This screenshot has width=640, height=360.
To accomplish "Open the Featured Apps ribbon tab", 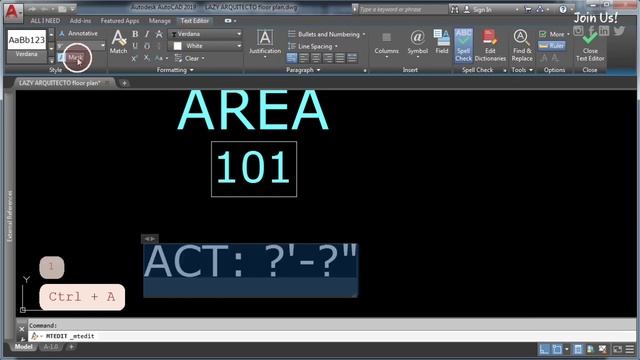I will pyautogui.click(x=120, y=20).
